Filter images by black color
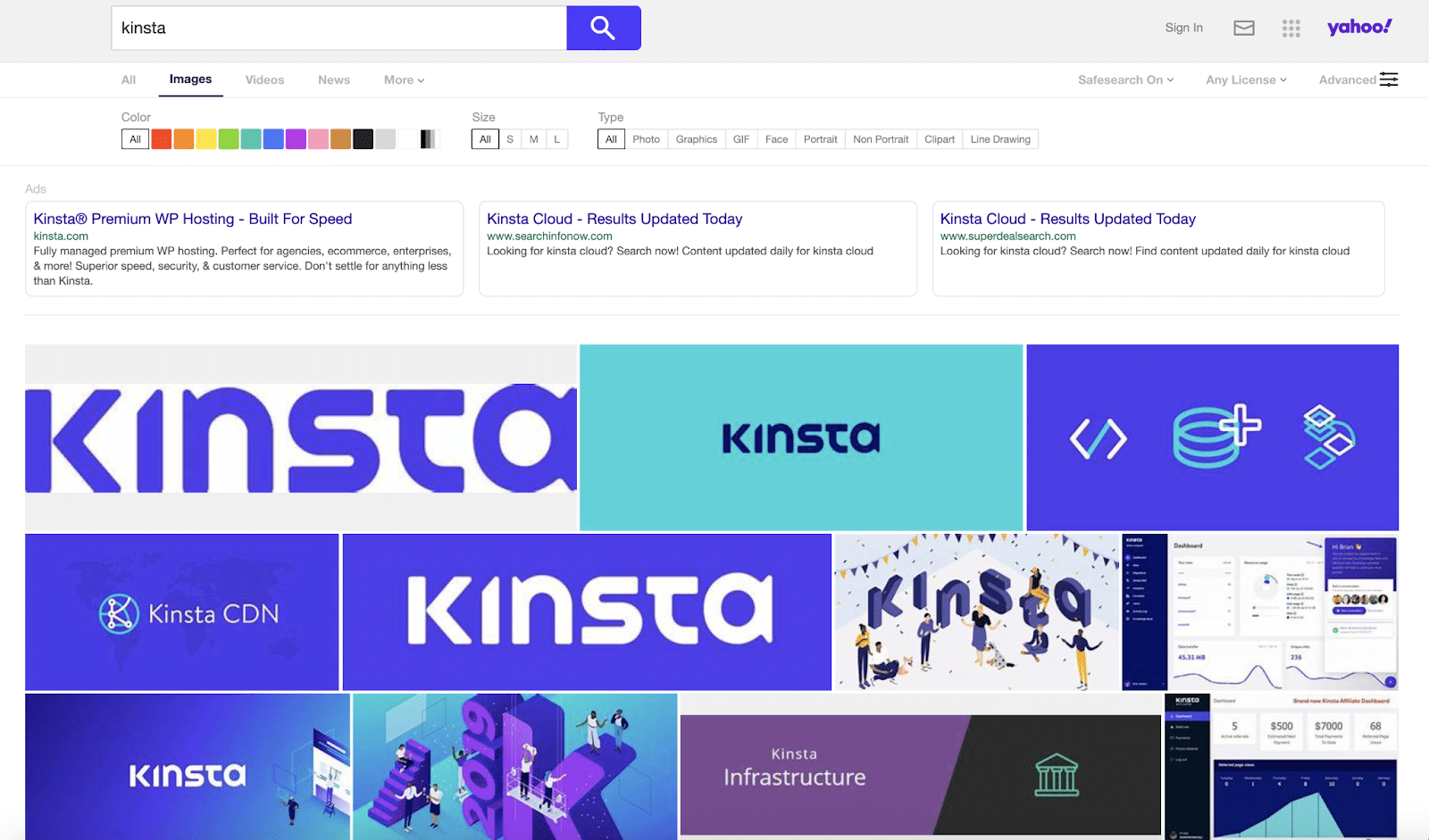1429x840 pixels. (x=363, y=139)
